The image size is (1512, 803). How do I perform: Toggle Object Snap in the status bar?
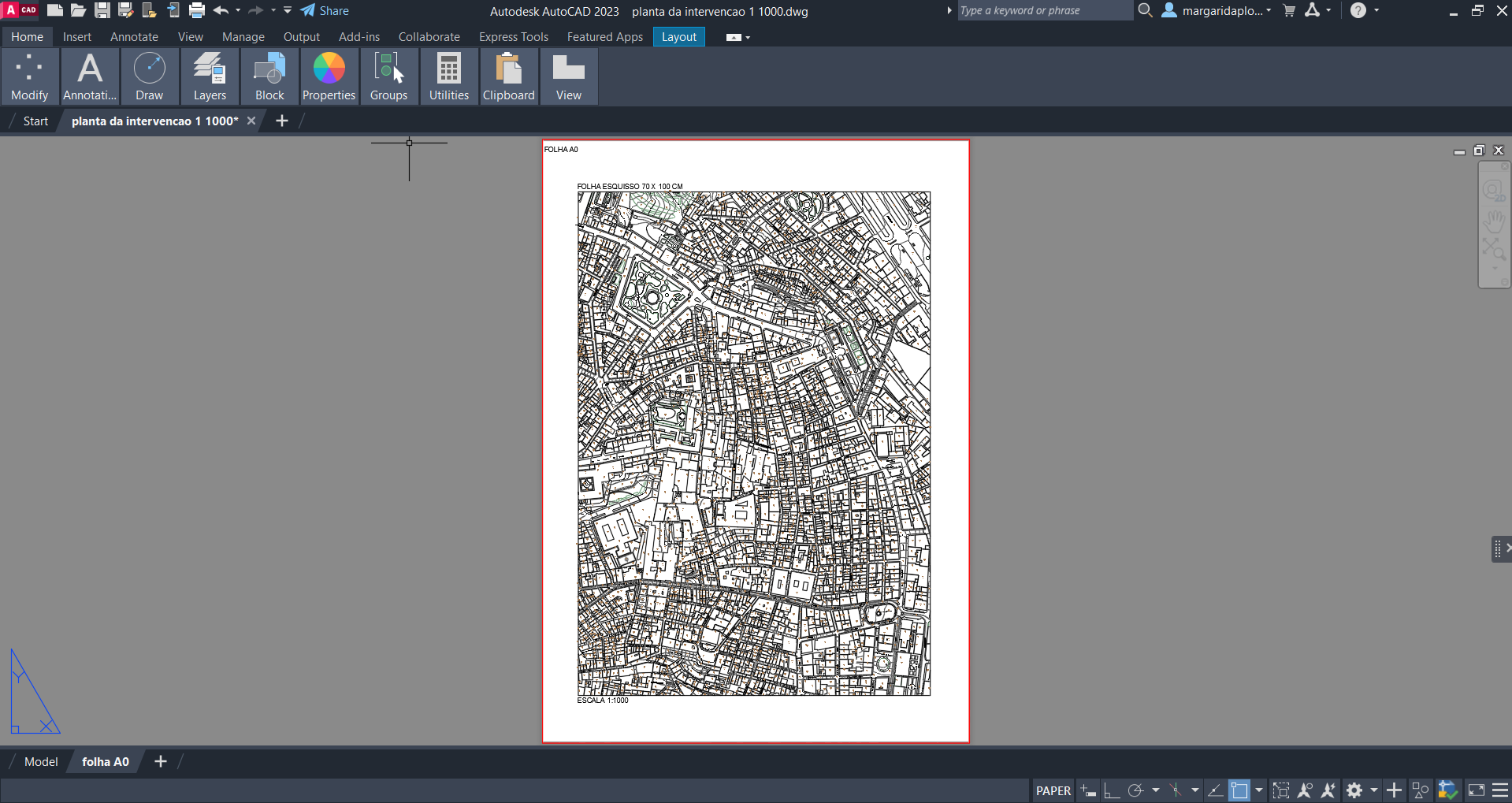click(x=1239, y=790)
